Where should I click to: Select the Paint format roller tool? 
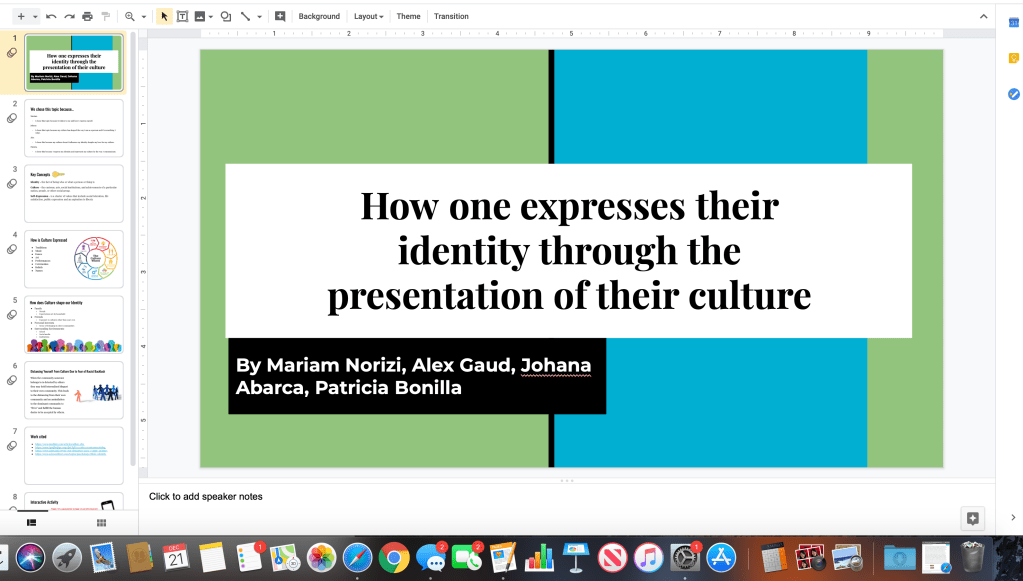[x=105, y=17]
